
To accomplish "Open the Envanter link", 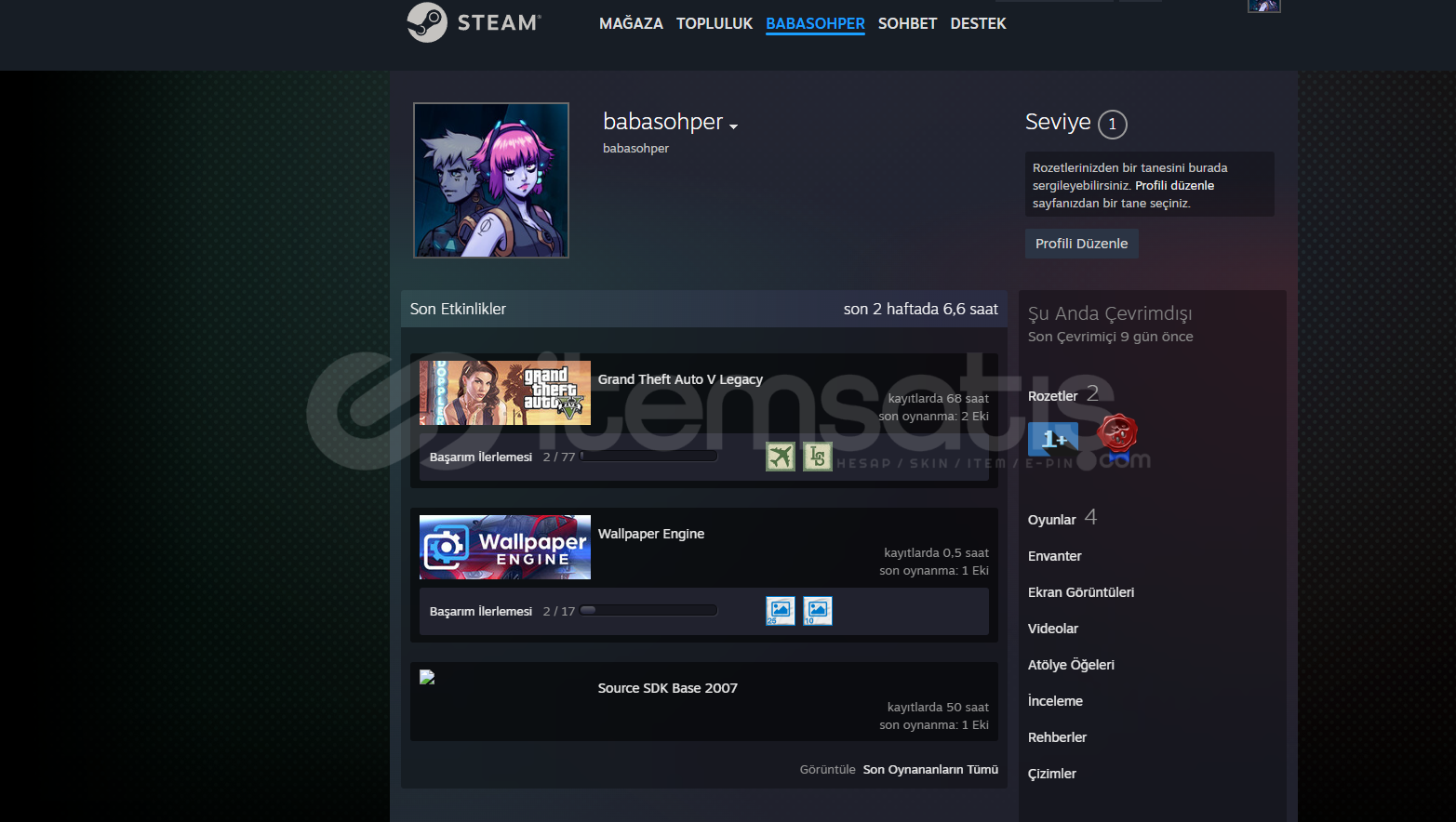I will coord(1055,556).
